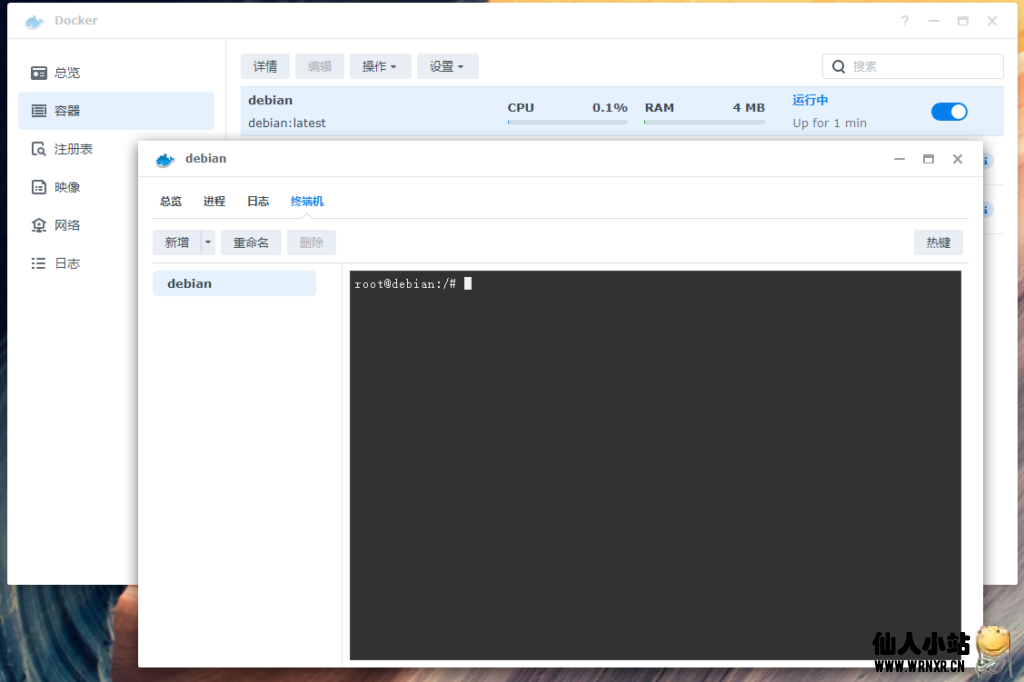Open 网络 network via its sidebar icon
This screenshot has width=1024, height=682.
[39, 225]
